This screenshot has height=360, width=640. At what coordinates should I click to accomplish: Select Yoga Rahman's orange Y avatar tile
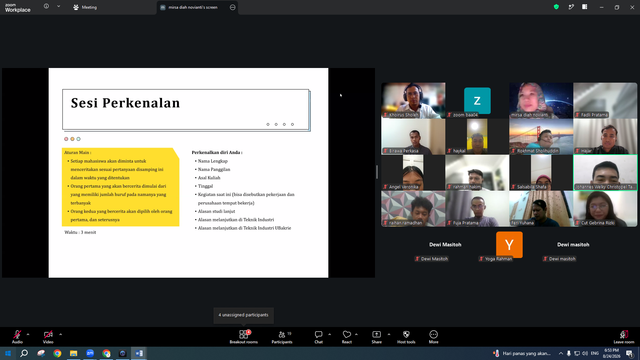(x=509, y=244)
